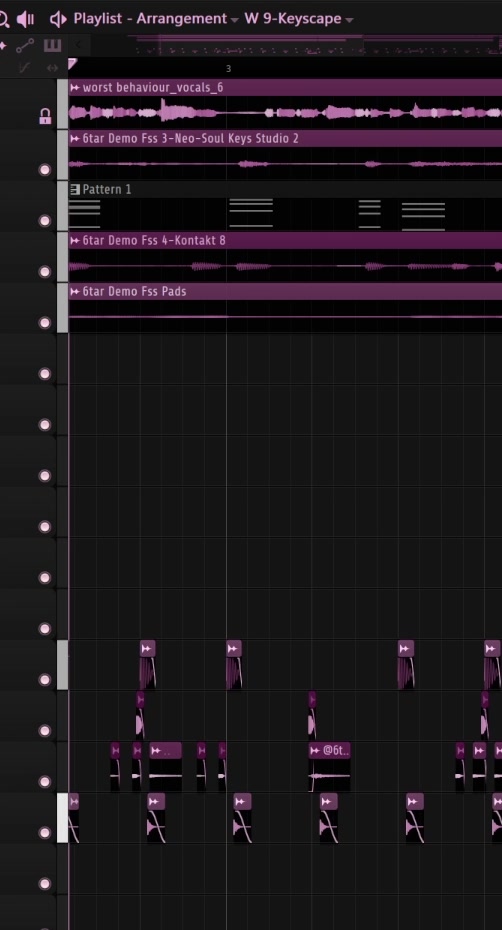Click the lock icon on vocals track
Screen dimensions: 502x930
tap(45, 117)
